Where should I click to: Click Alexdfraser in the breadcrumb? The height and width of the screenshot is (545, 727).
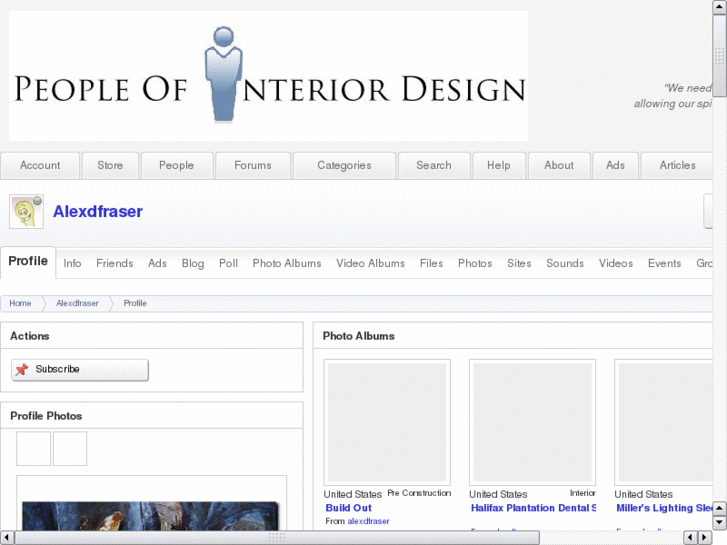click(77, 303)
